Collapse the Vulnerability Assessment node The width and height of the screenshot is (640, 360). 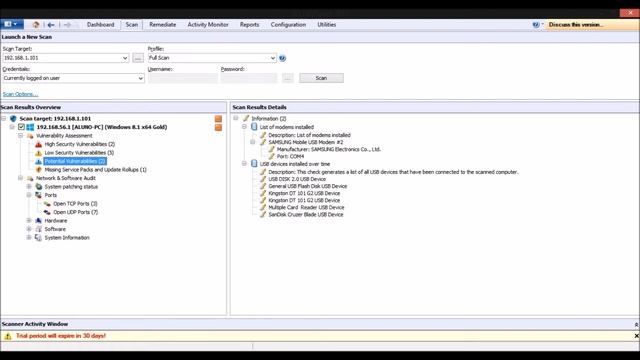[20, 136]
